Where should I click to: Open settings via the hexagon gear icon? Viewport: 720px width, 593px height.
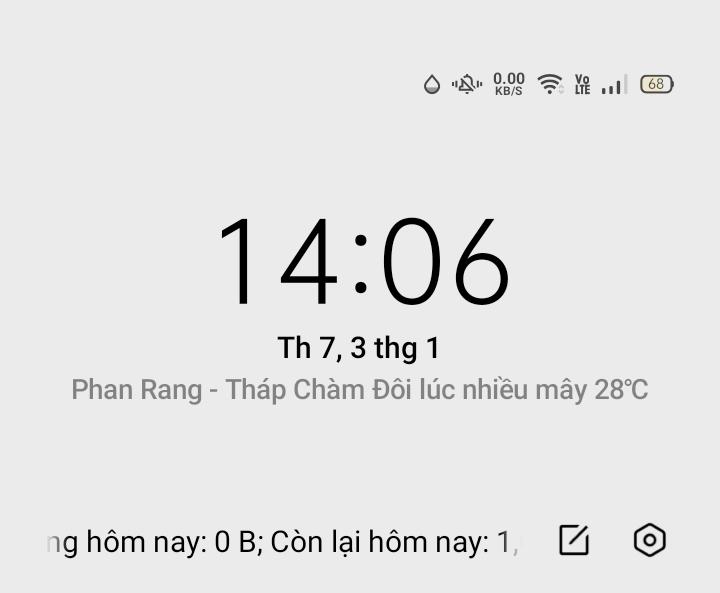(x=649, y=540)
